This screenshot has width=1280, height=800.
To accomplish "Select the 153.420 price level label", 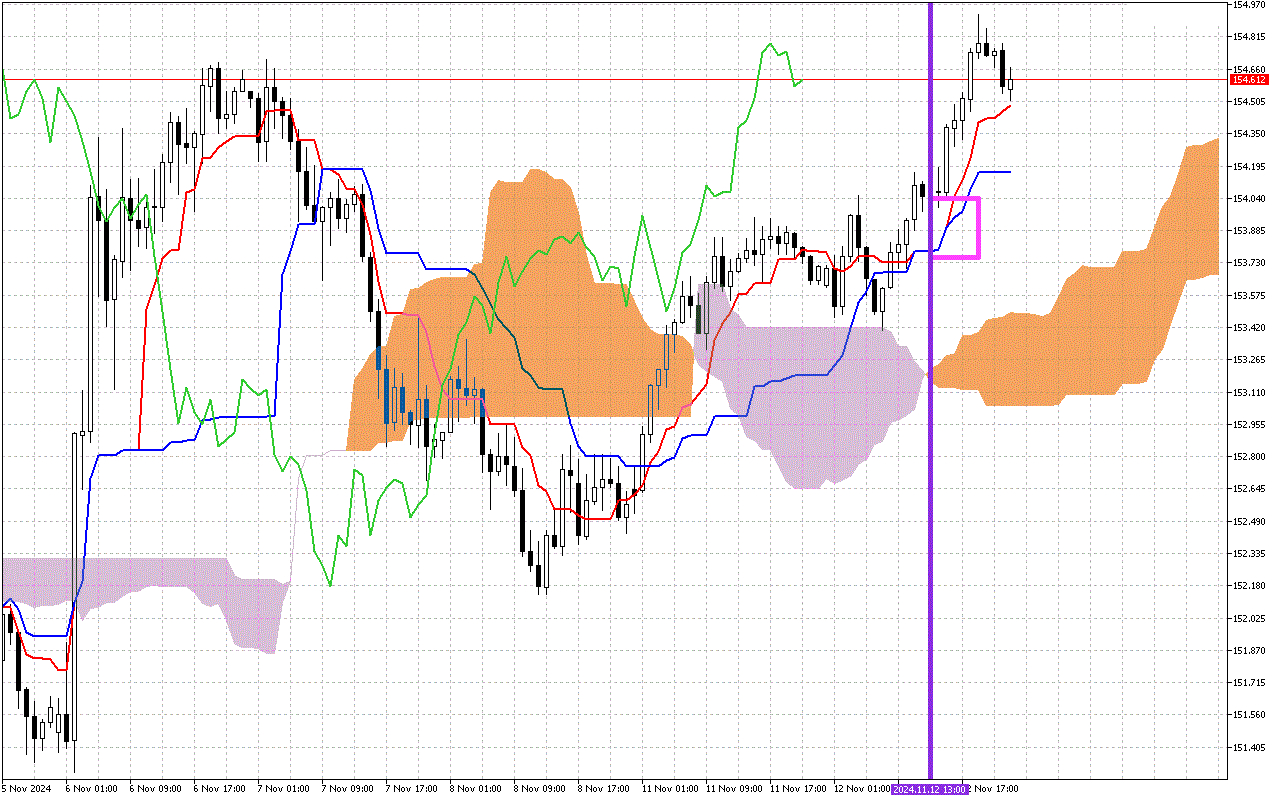I will (1249, 328).
